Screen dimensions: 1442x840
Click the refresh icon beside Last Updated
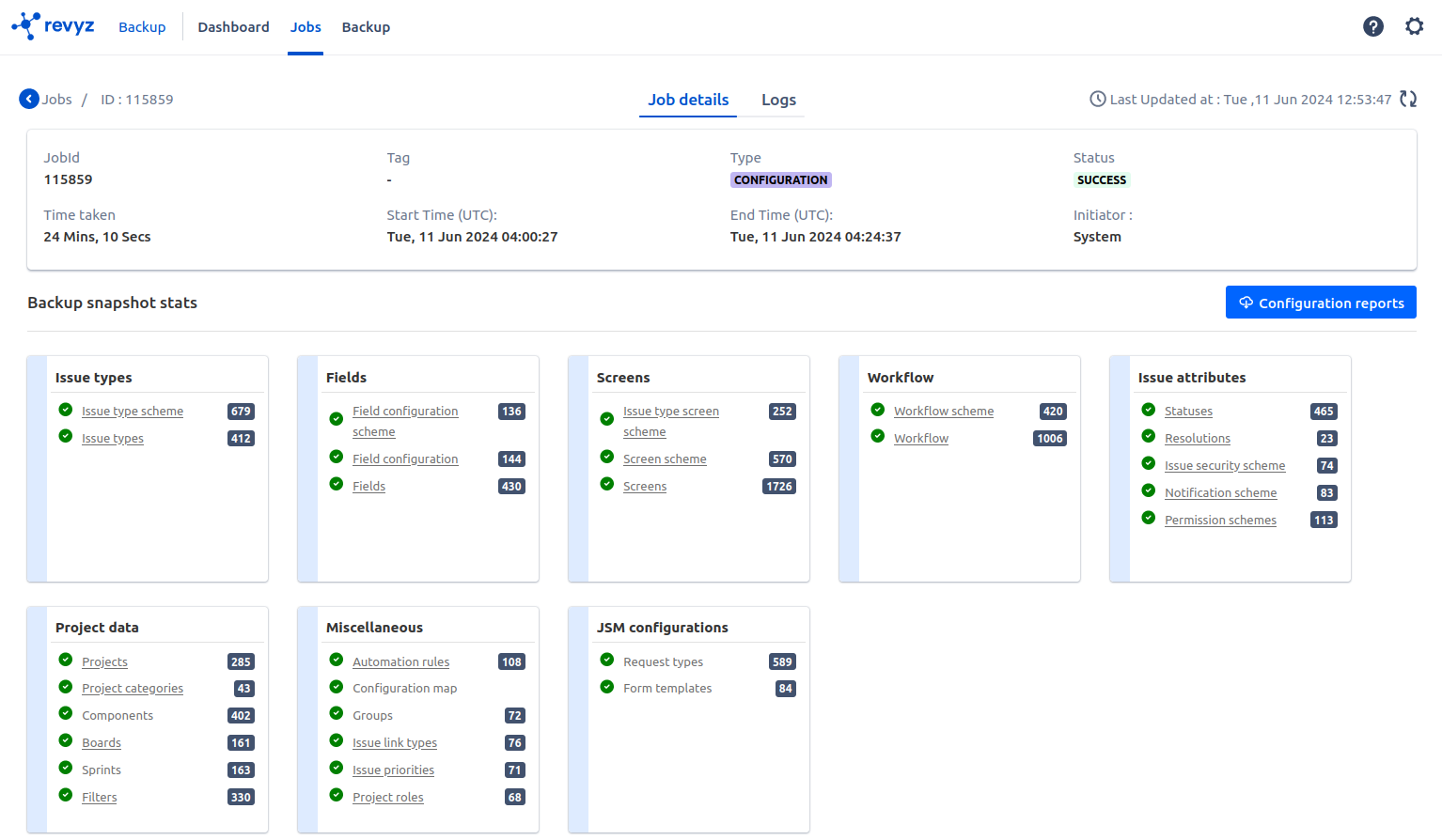(x=1408, y=99)
